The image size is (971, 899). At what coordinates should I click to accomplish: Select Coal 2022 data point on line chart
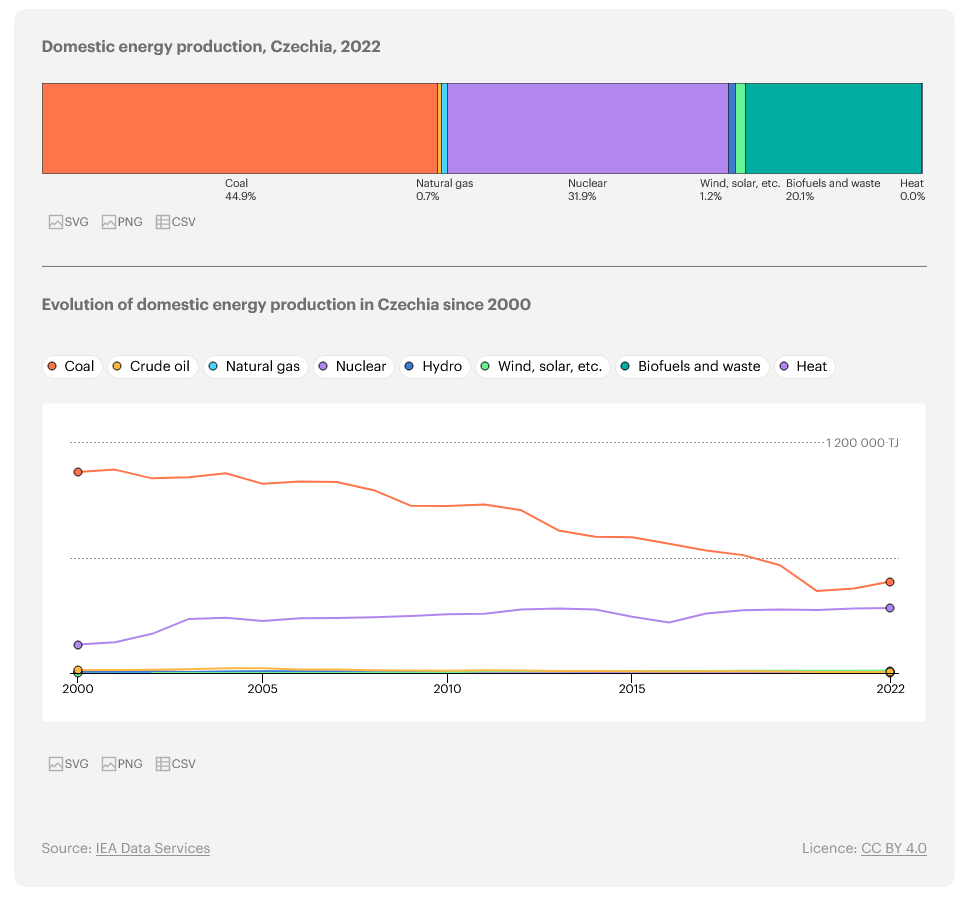pos(890,582)
